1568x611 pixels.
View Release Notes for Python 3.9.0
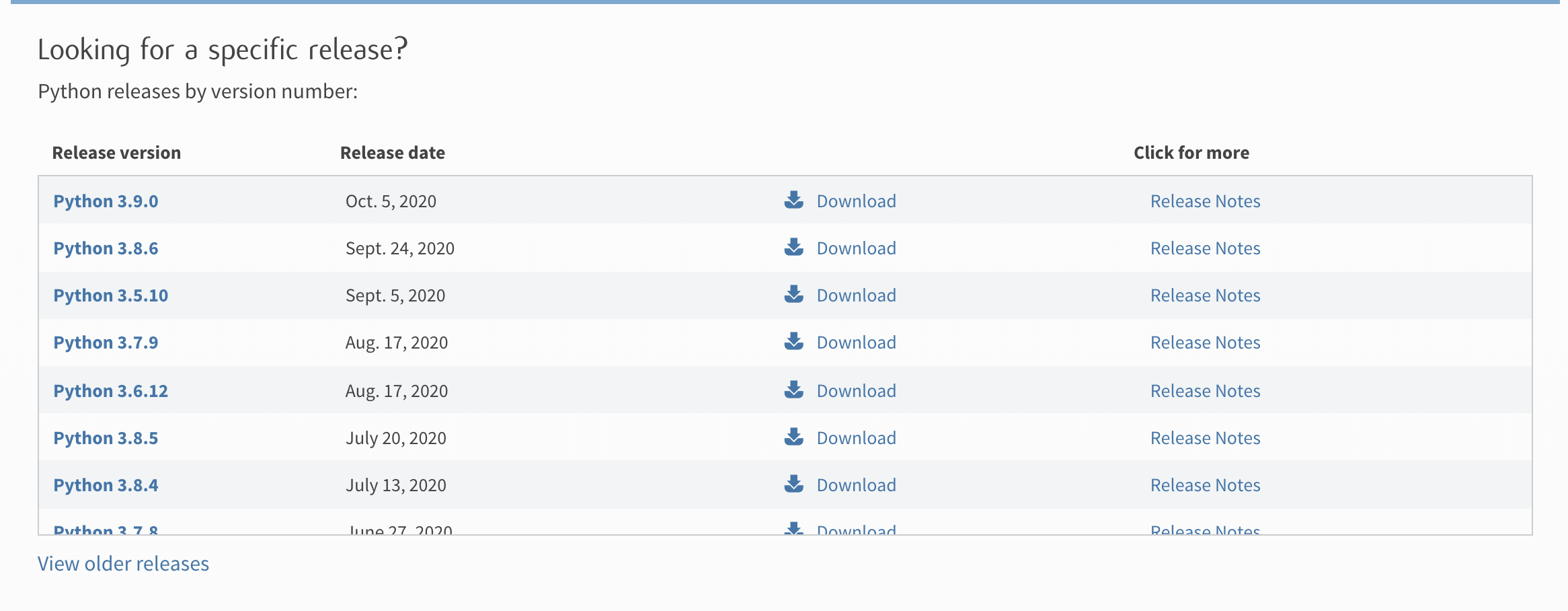[x=1205, y=201]
